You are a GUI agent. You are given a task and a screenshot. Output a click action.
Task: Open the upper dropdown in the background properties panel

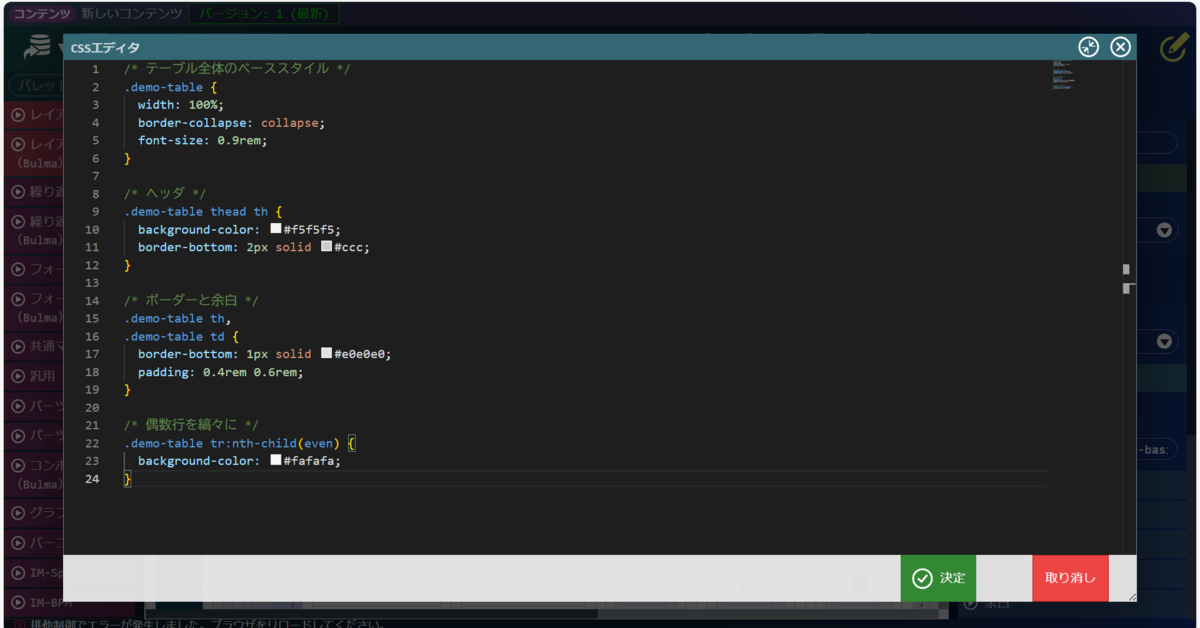[1164, 231]
